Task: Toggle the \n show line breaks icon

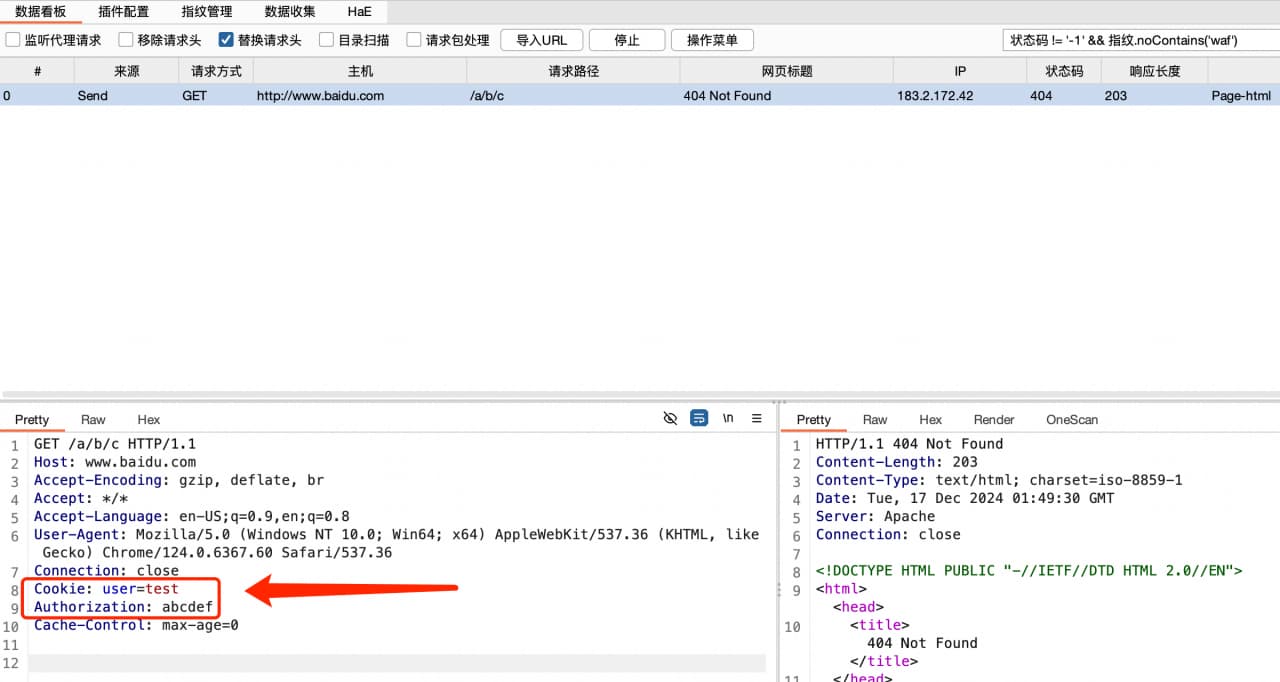Action: click(x=728, y=418)
